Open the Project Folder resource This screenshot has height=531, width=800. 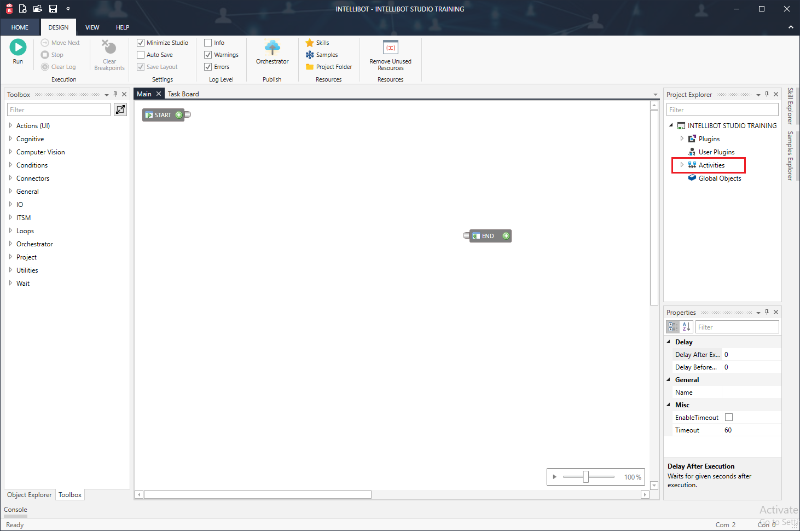pos(328,67)
